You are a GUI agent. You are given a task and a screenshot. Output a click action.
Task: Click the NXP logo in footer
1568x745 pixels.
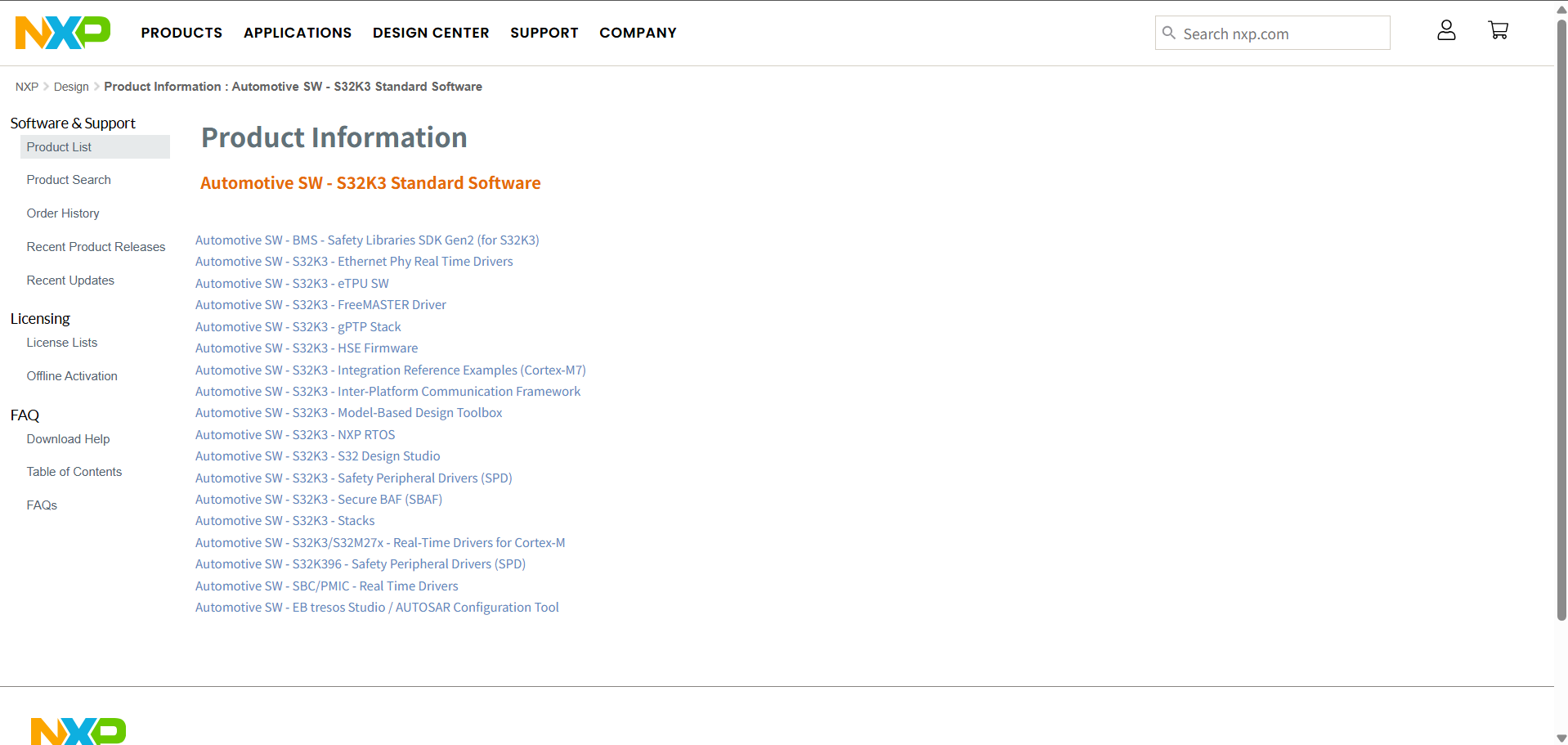pos(78,731)
